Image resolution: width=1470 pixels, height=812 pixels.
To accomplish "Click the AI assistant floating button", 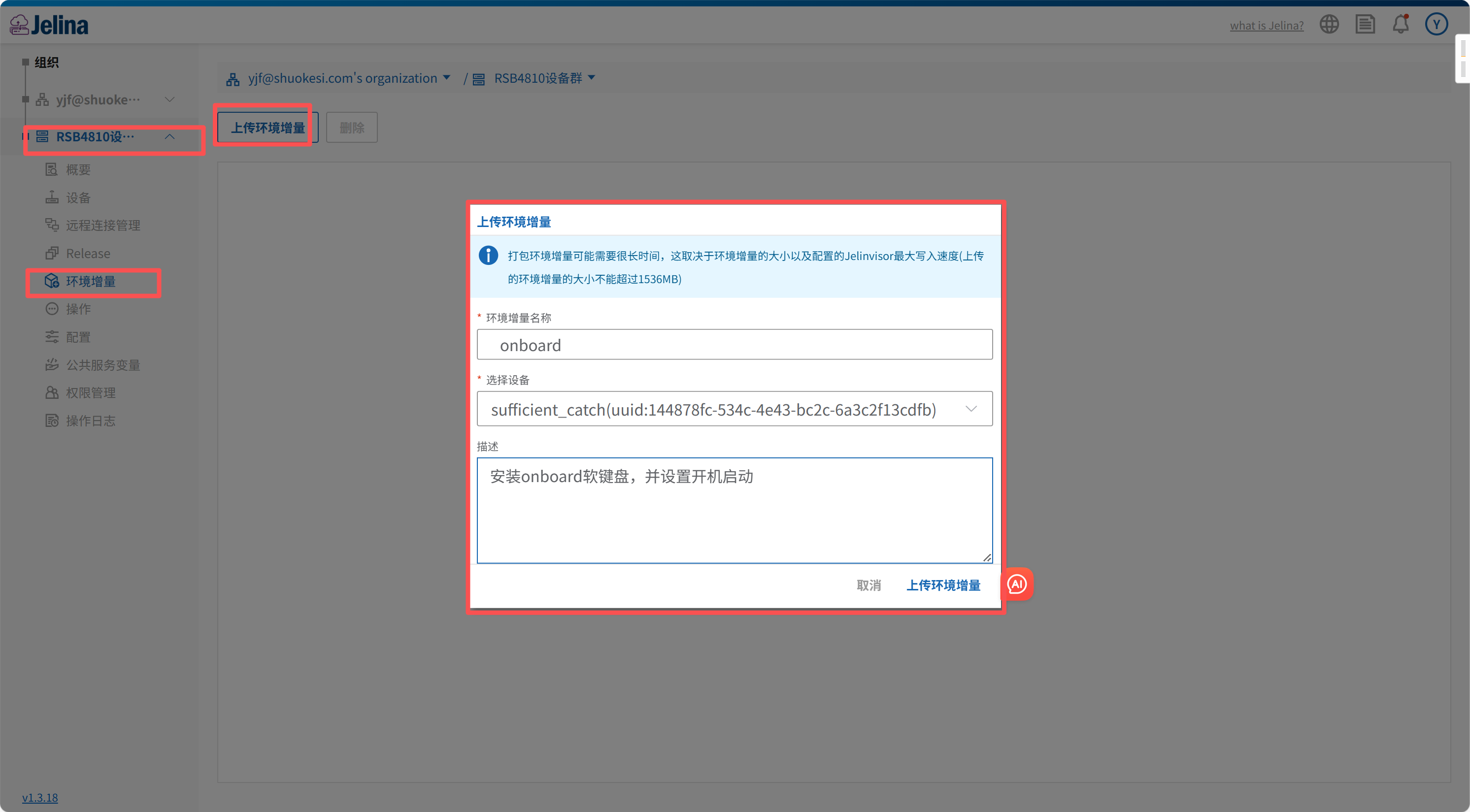I will [x=1017, y=584].
